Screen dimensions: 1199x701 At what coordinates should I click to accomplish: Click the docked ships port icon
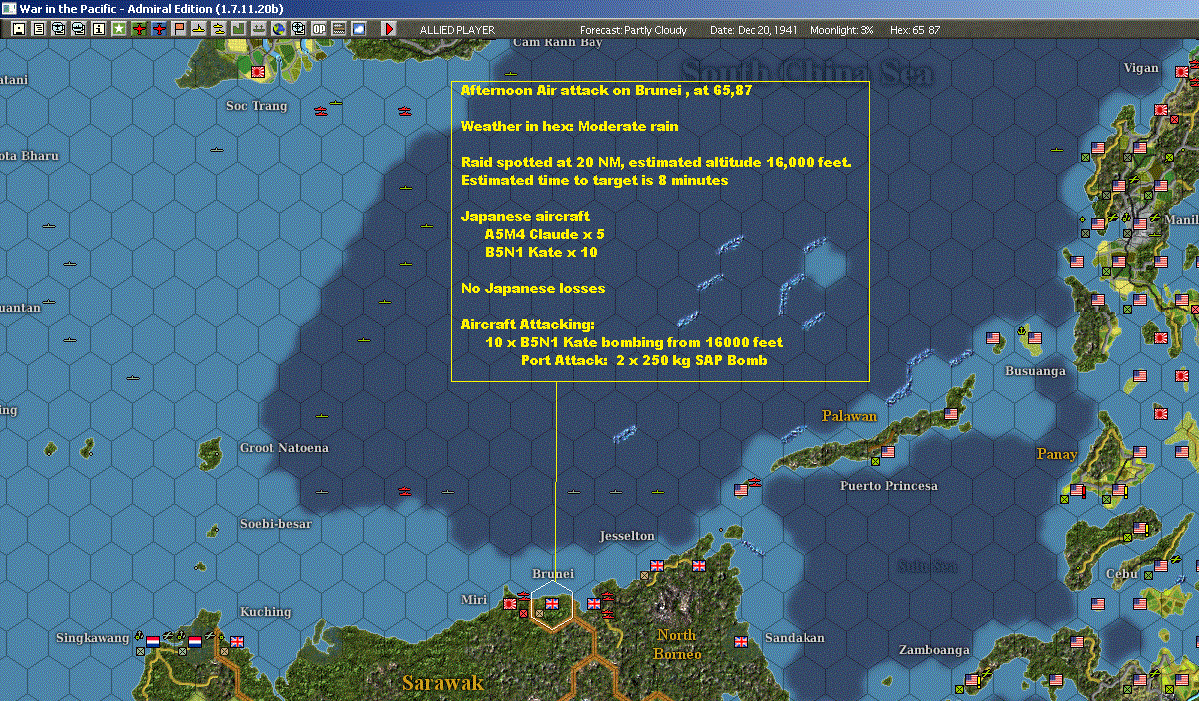click(x=258, y=29)
